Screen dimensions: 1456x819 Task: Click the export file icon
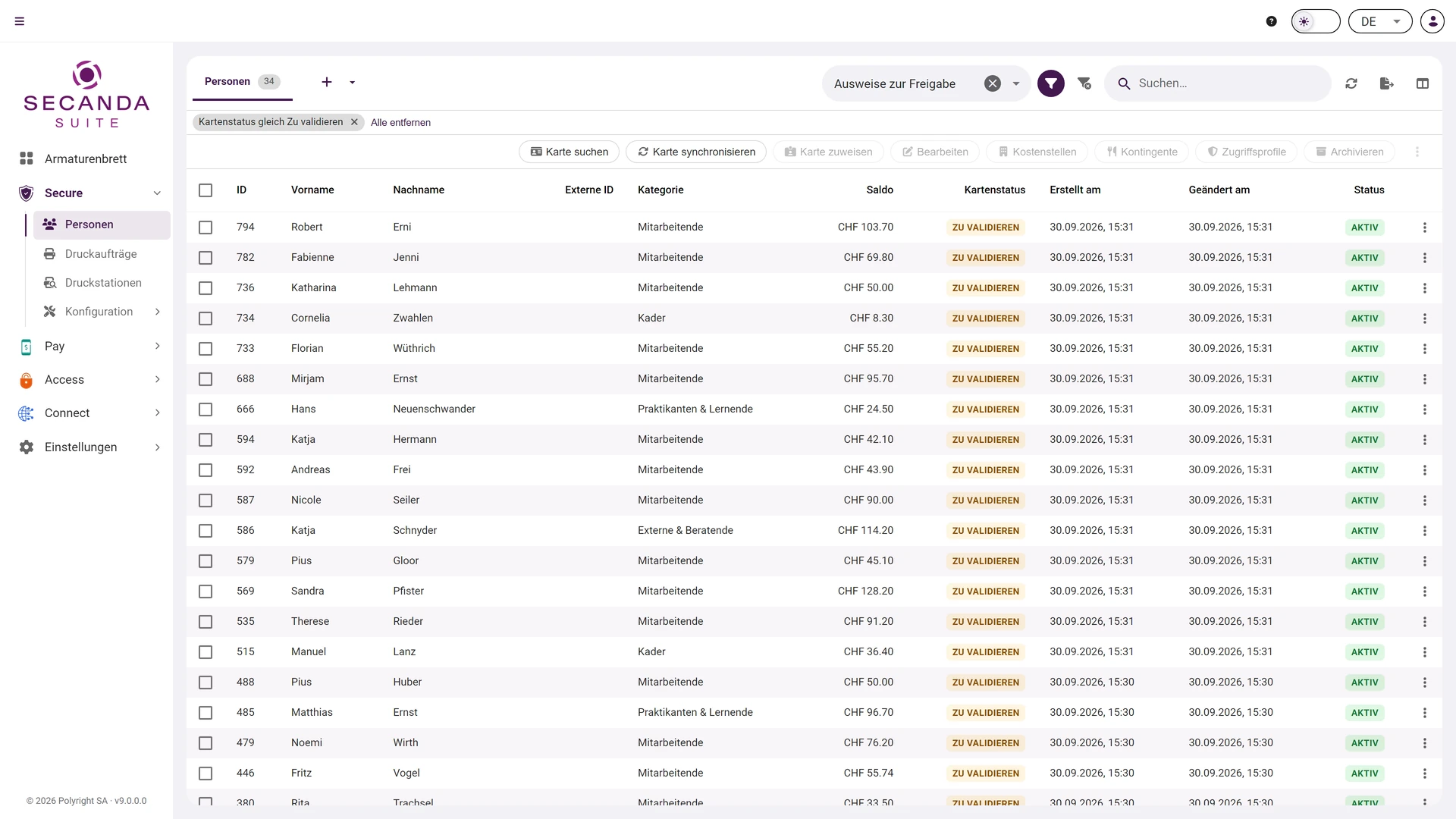click(x=1387, y=83)
